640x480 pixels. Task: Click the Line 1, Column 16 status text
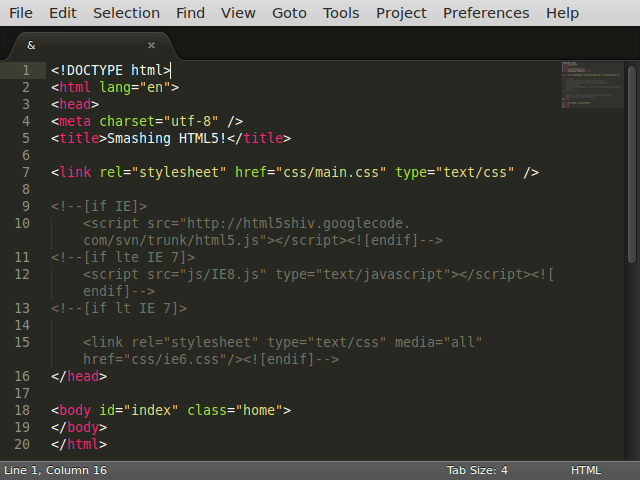55,470
